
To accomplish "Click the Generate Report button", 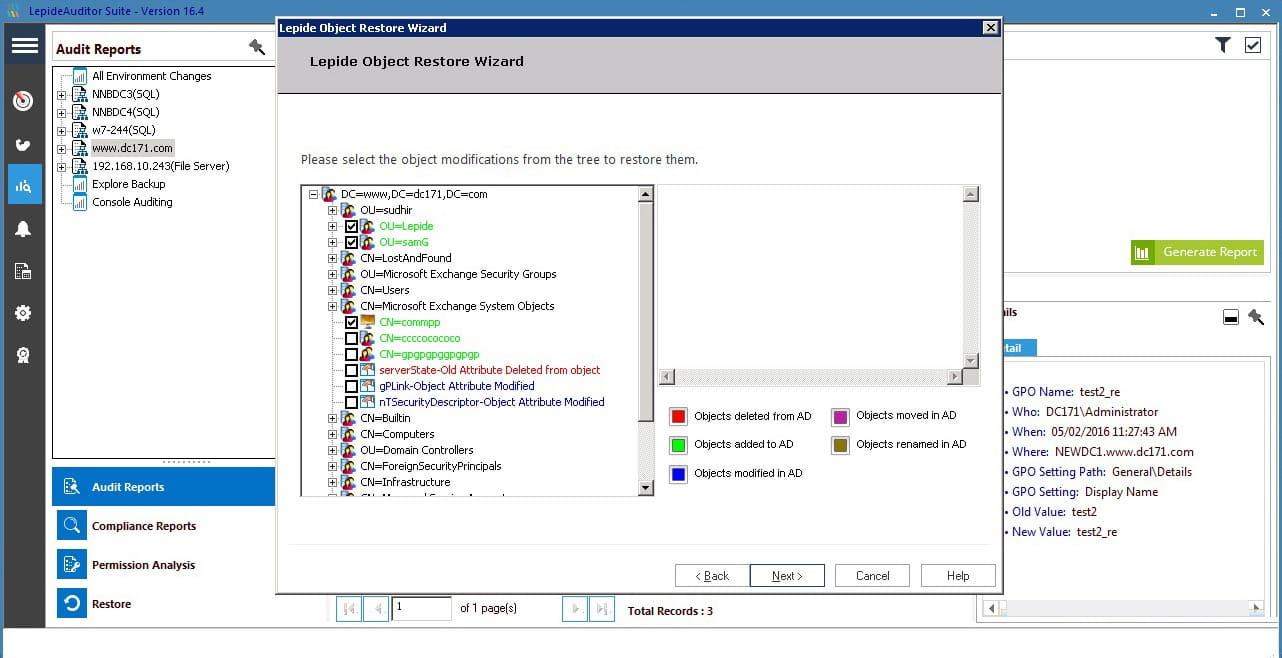I will (1197, 253).
